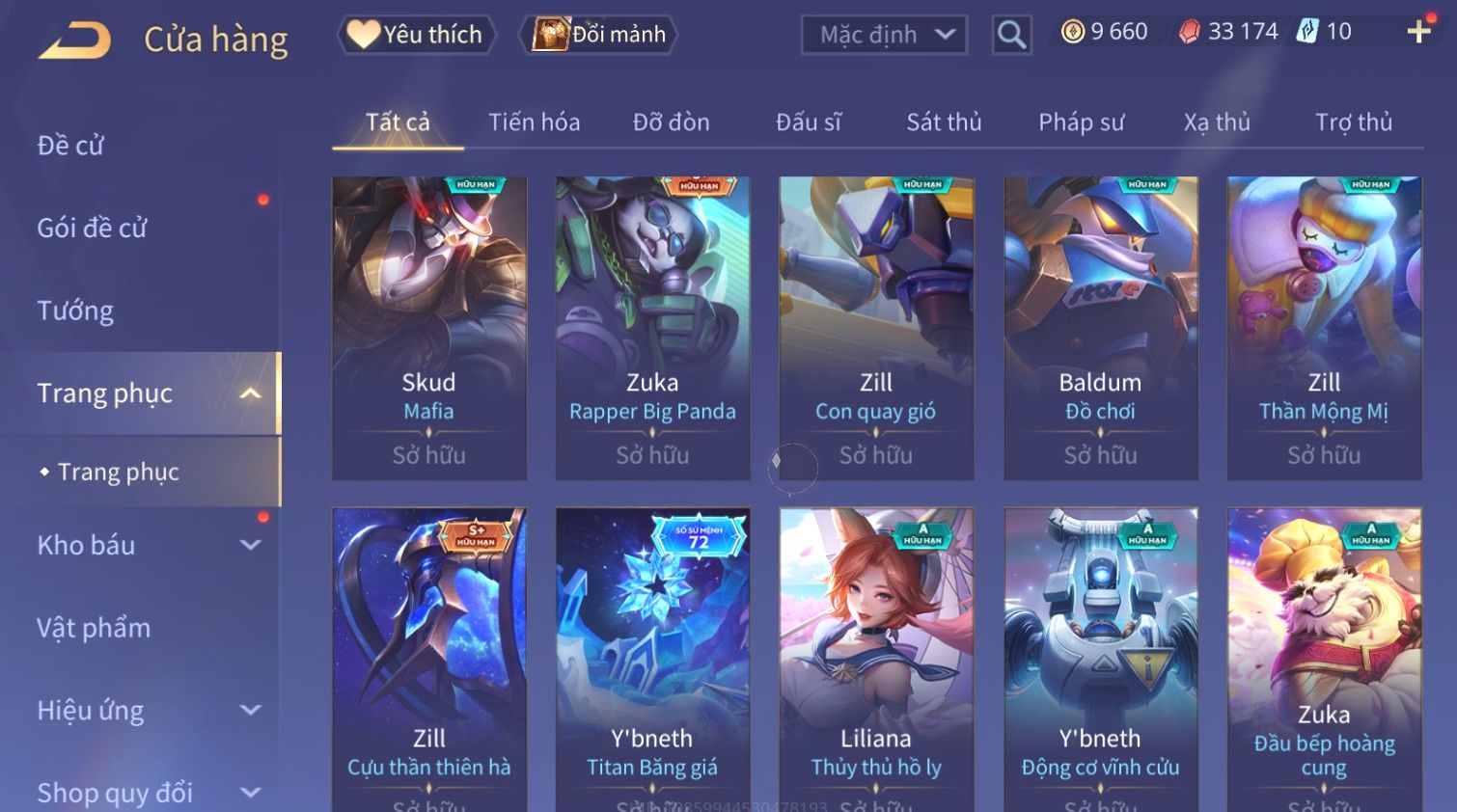Open Gói đề cử in sidebar

coord(92,228)
